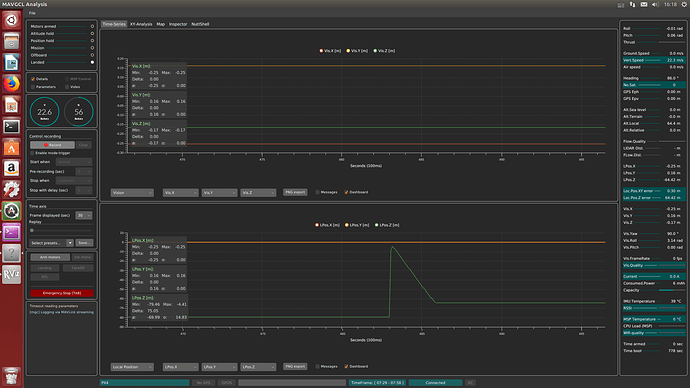Open the Inspector tab
Image resolution: width=690 pixels, height=388 pixels.
[x=178, y=24]
